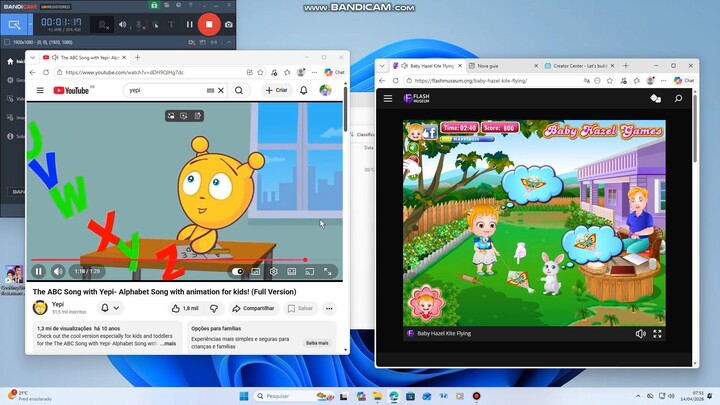720x405 pixels.
Task: Open the YouTube hamburger guide menu
Action: [x=40, y=90]
